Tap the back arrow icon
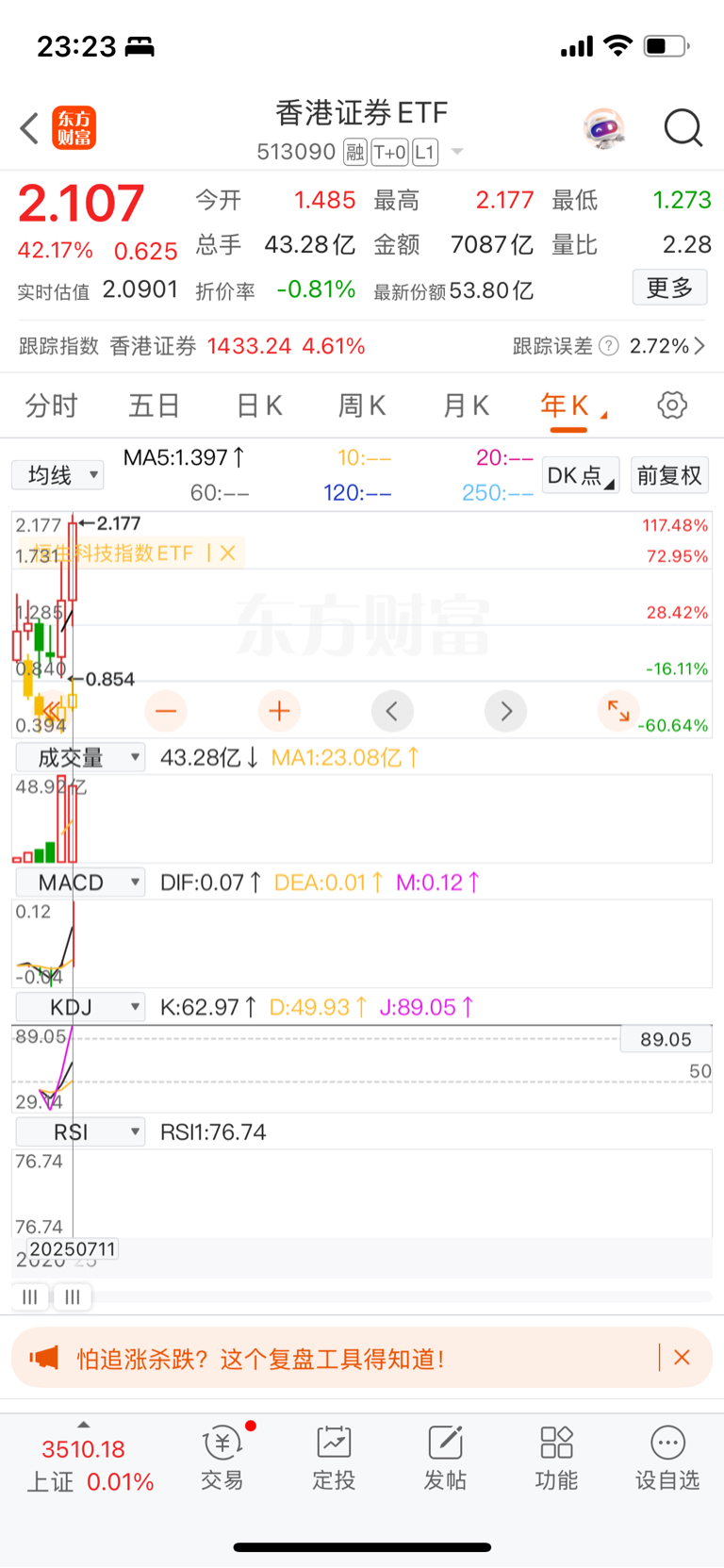Image resolution: width=724 pixels, height=1568 pixels. point(29,128)
